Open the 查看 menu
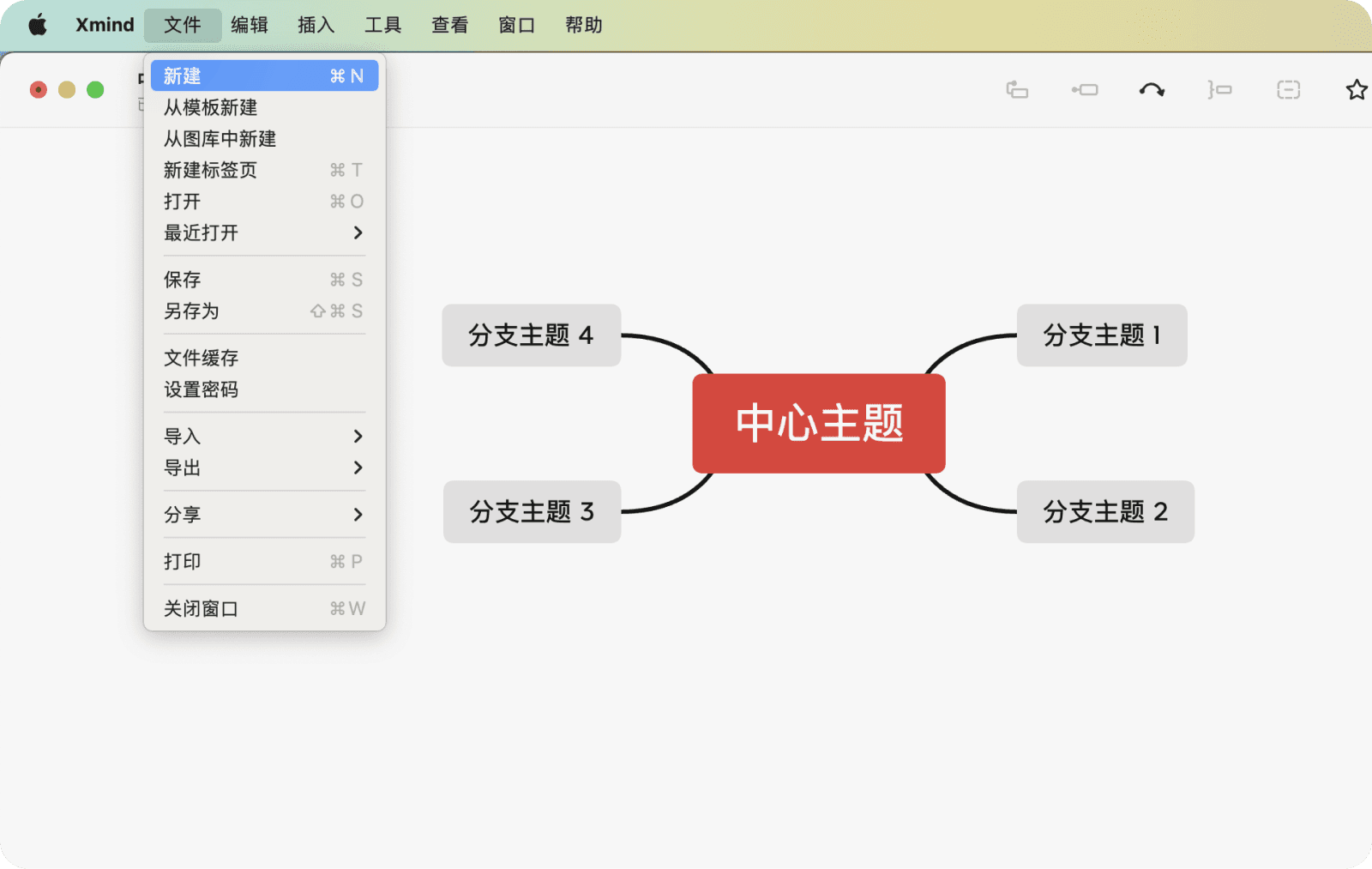The image size is (1372, 869). (x=448, y=24)
